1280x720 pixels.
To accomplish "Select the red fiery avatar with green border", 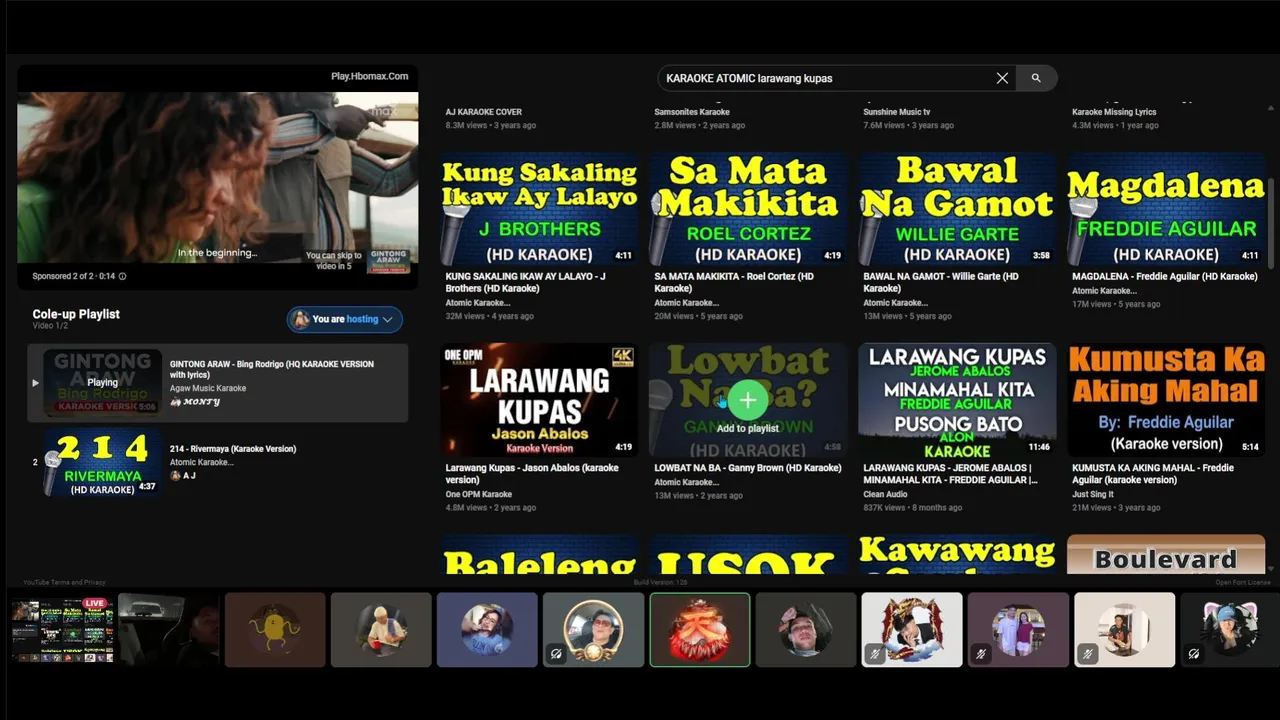I will tap(699, 630).
